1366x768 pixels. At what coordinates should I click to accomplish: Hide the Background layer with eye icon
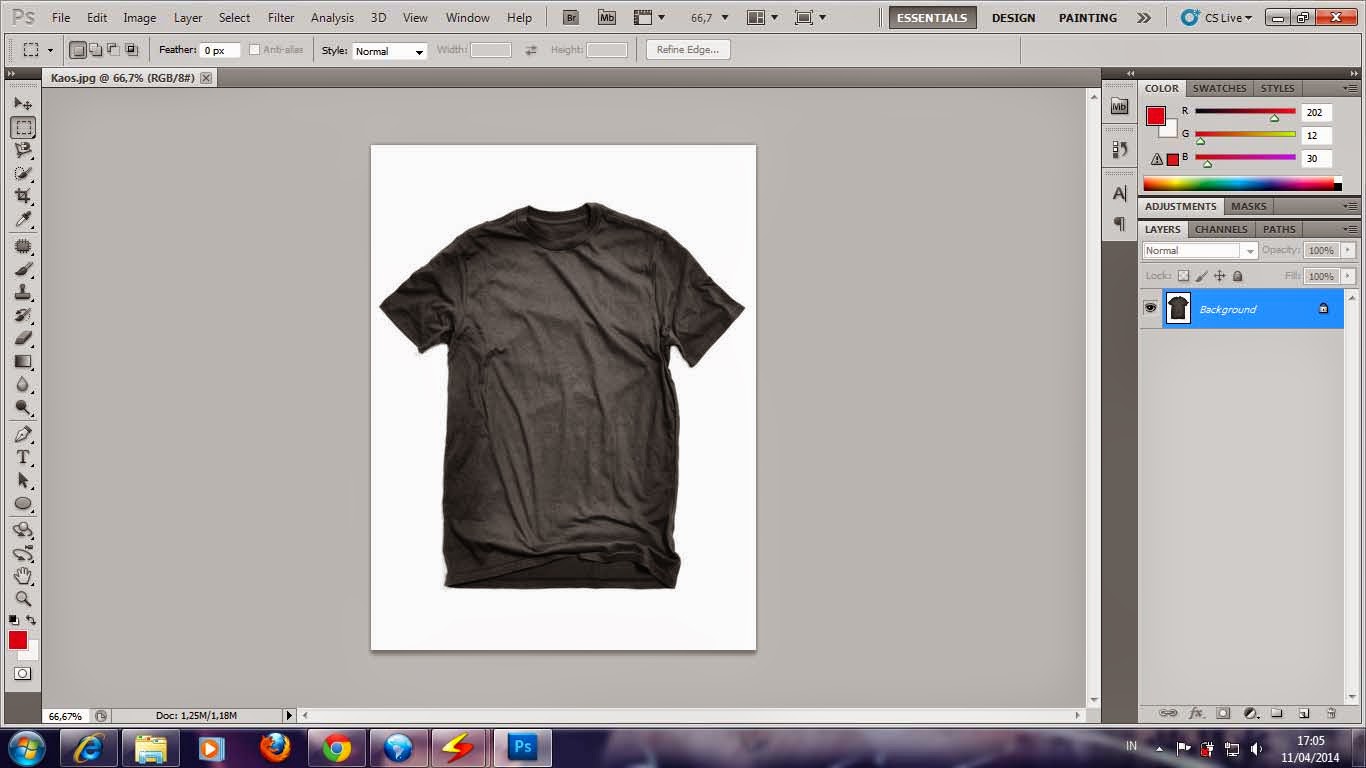pos(1150,309)
